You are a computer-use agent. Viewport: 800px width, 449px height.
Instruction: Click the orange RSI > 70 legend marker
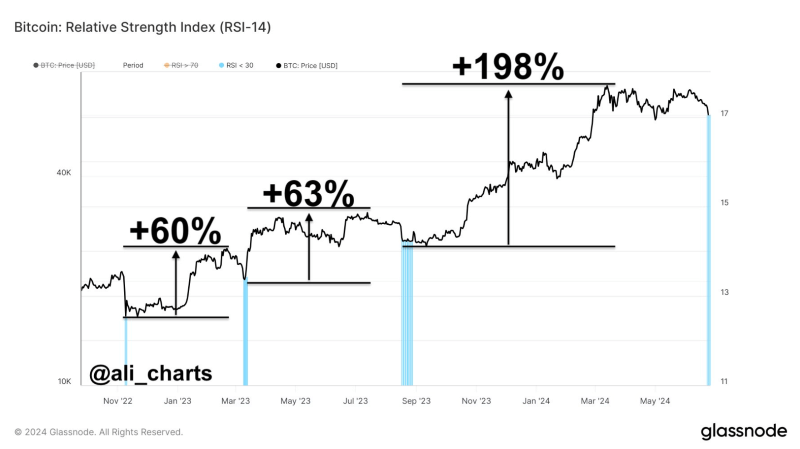tap(166, 65)
